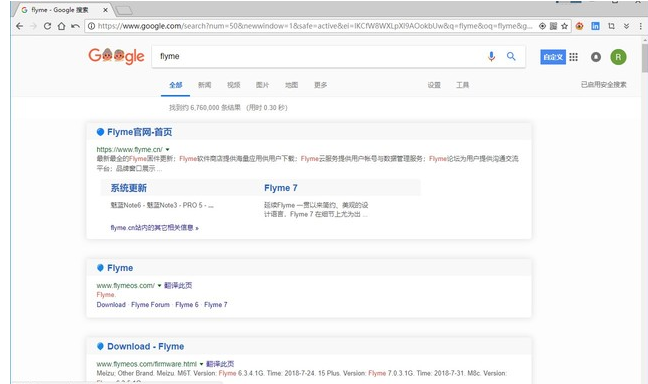Click the Google doodle logo
The width and height of the screenshot is (648, 384).
click(116, 56)
